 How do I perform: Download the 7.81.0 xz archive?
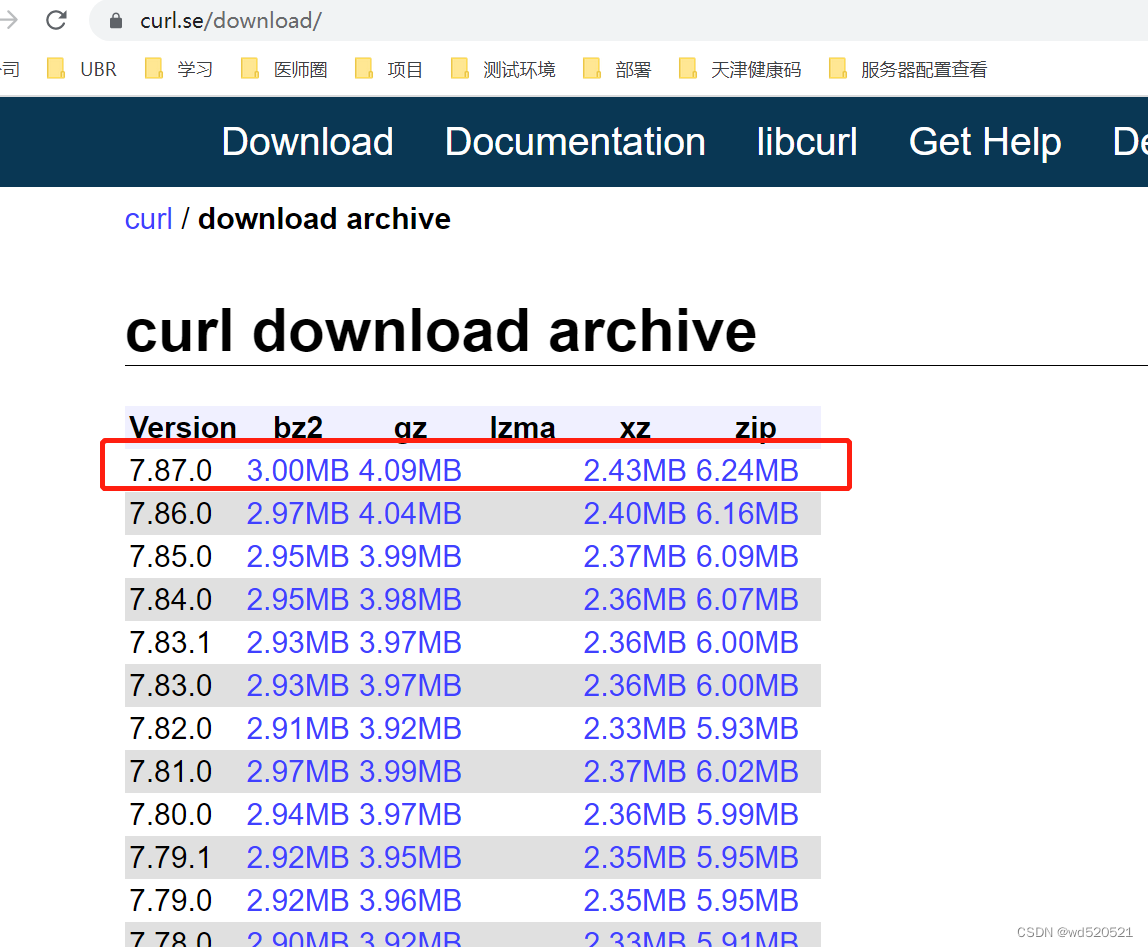pos(635,771)
